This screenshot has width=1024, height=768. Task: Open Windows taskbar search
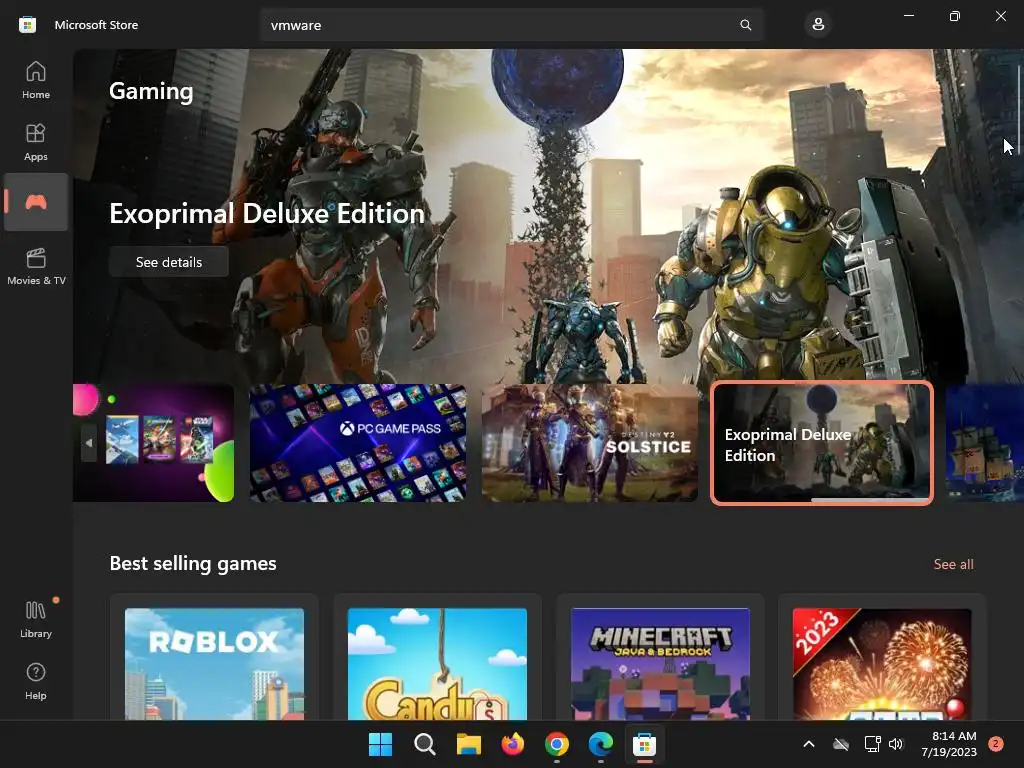(x=424, y=744)
